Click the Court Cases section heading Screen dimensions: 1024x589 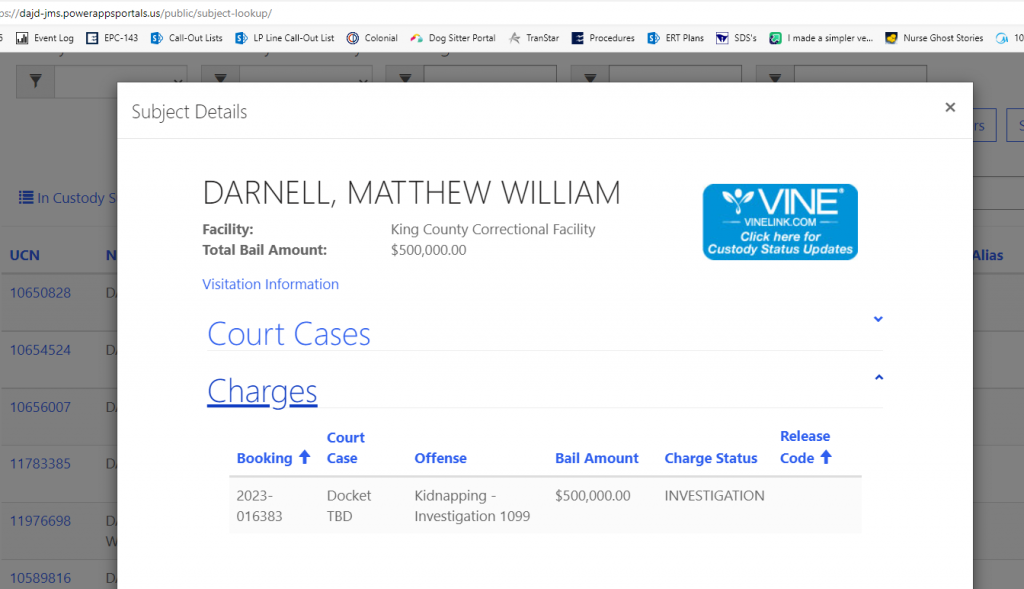click(289, 334)
